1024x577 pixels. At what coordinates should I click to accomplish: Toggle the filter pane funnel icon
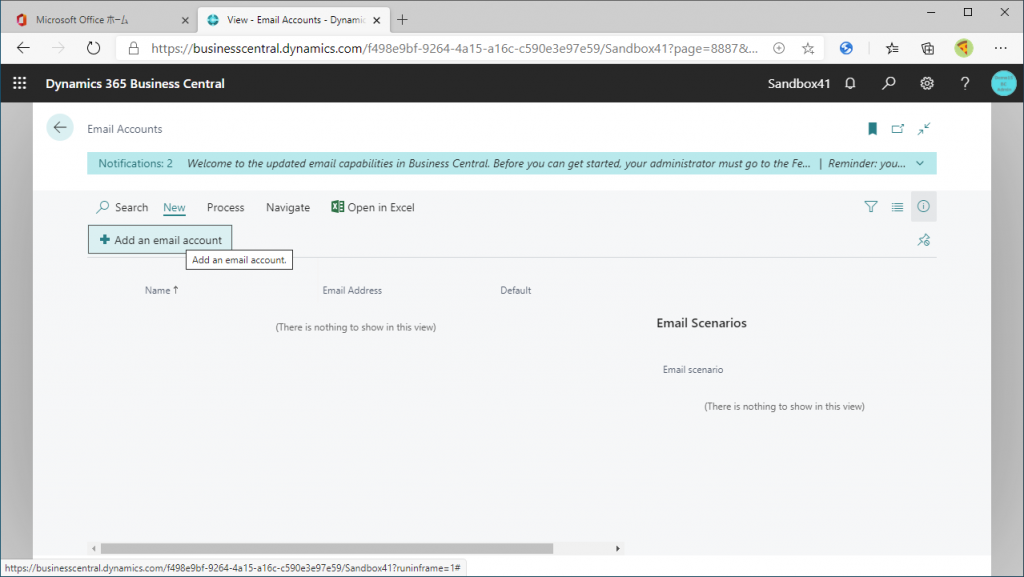pos(871,207)
